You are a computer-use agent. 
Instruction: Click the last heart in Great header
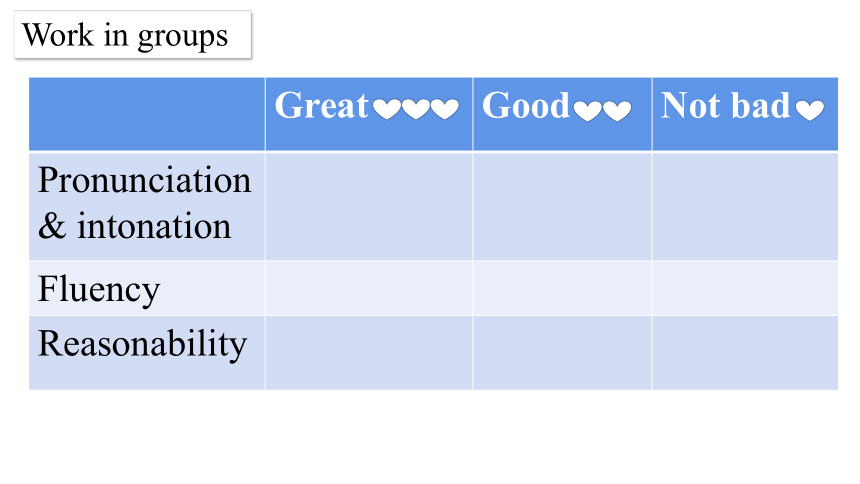point(445,109)
